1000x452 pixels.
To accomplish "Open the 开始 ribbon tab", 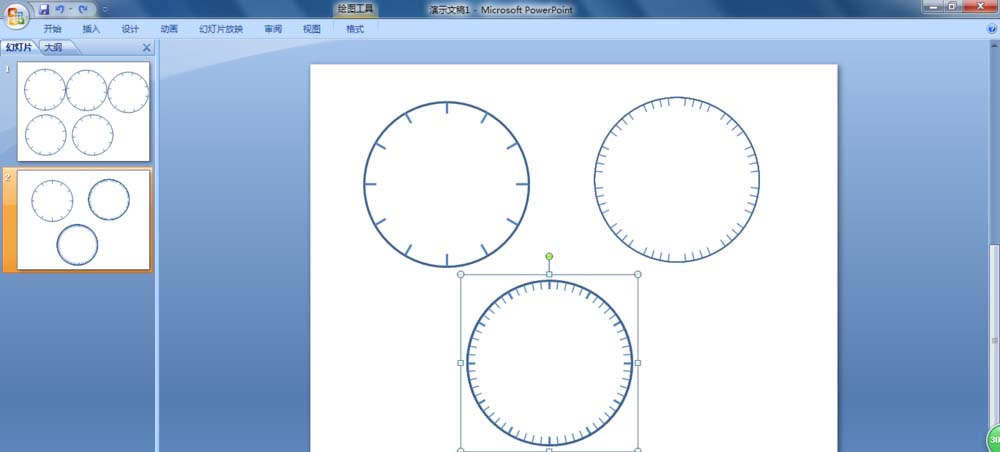I will 52,29.
